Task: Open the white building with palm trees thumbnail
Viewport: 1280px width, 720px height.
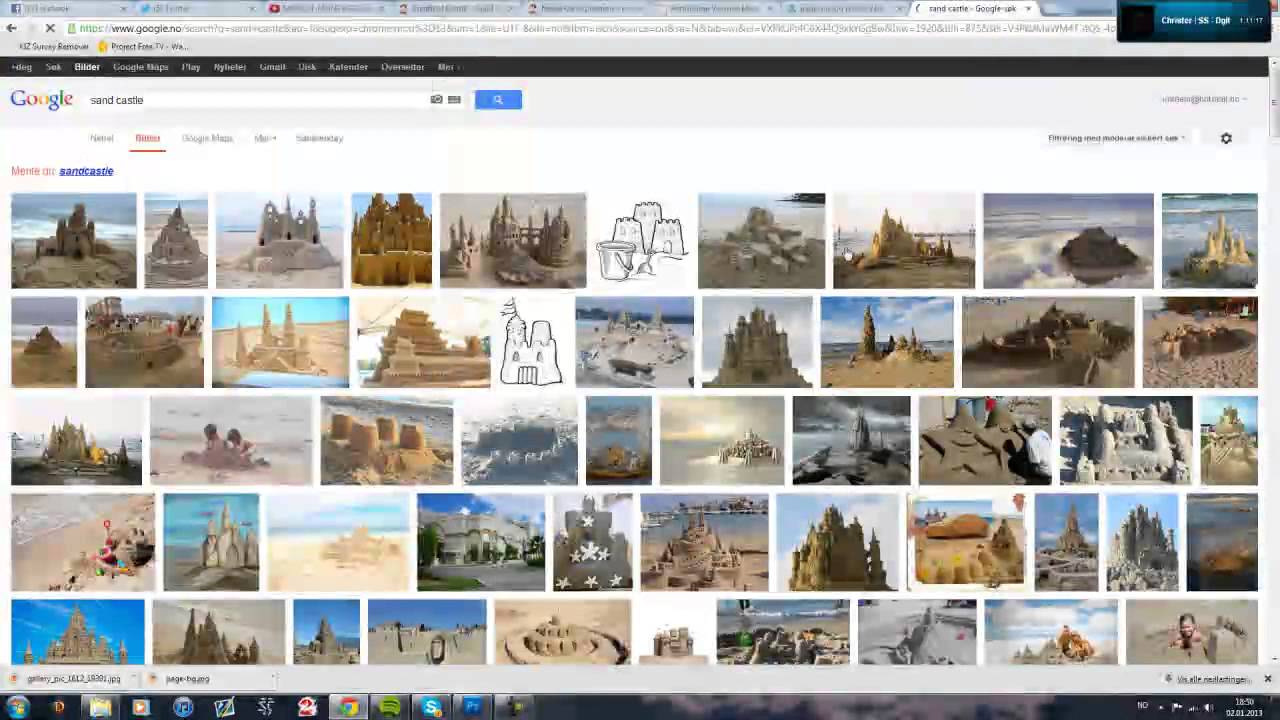Action: [x=481, y=542]
